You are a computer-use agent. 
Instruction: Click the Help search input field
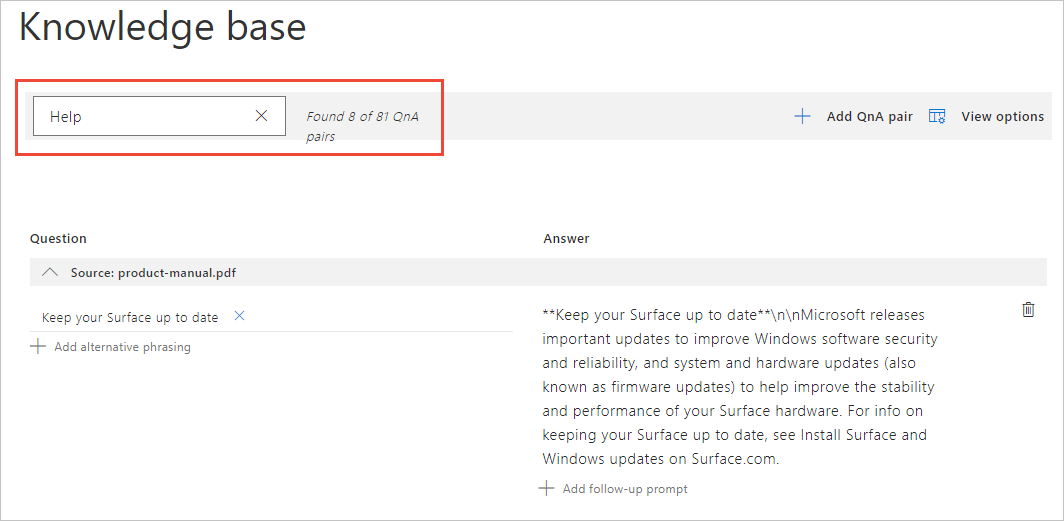coord(159,116)
